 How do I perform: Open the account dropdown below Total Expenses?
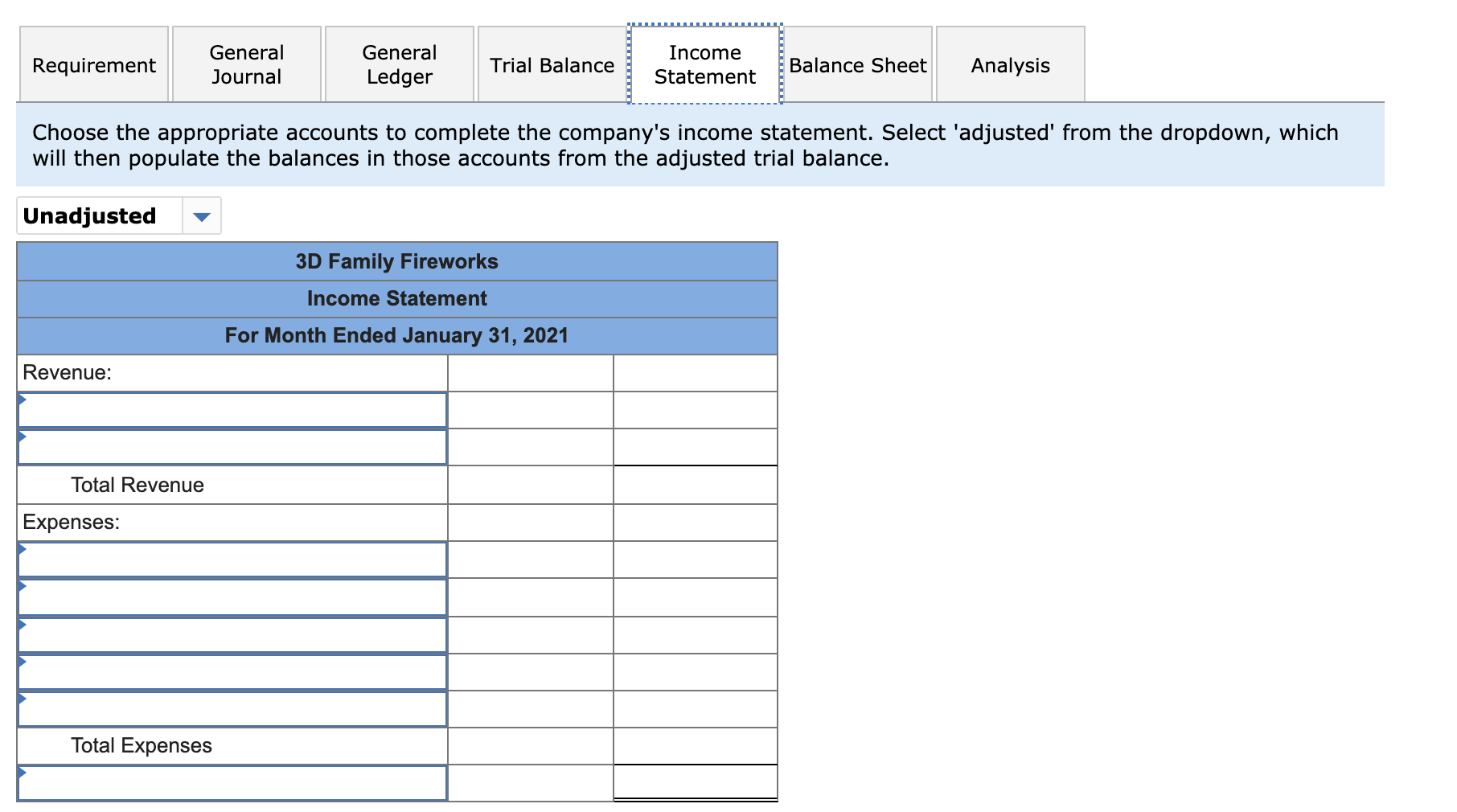232,783
